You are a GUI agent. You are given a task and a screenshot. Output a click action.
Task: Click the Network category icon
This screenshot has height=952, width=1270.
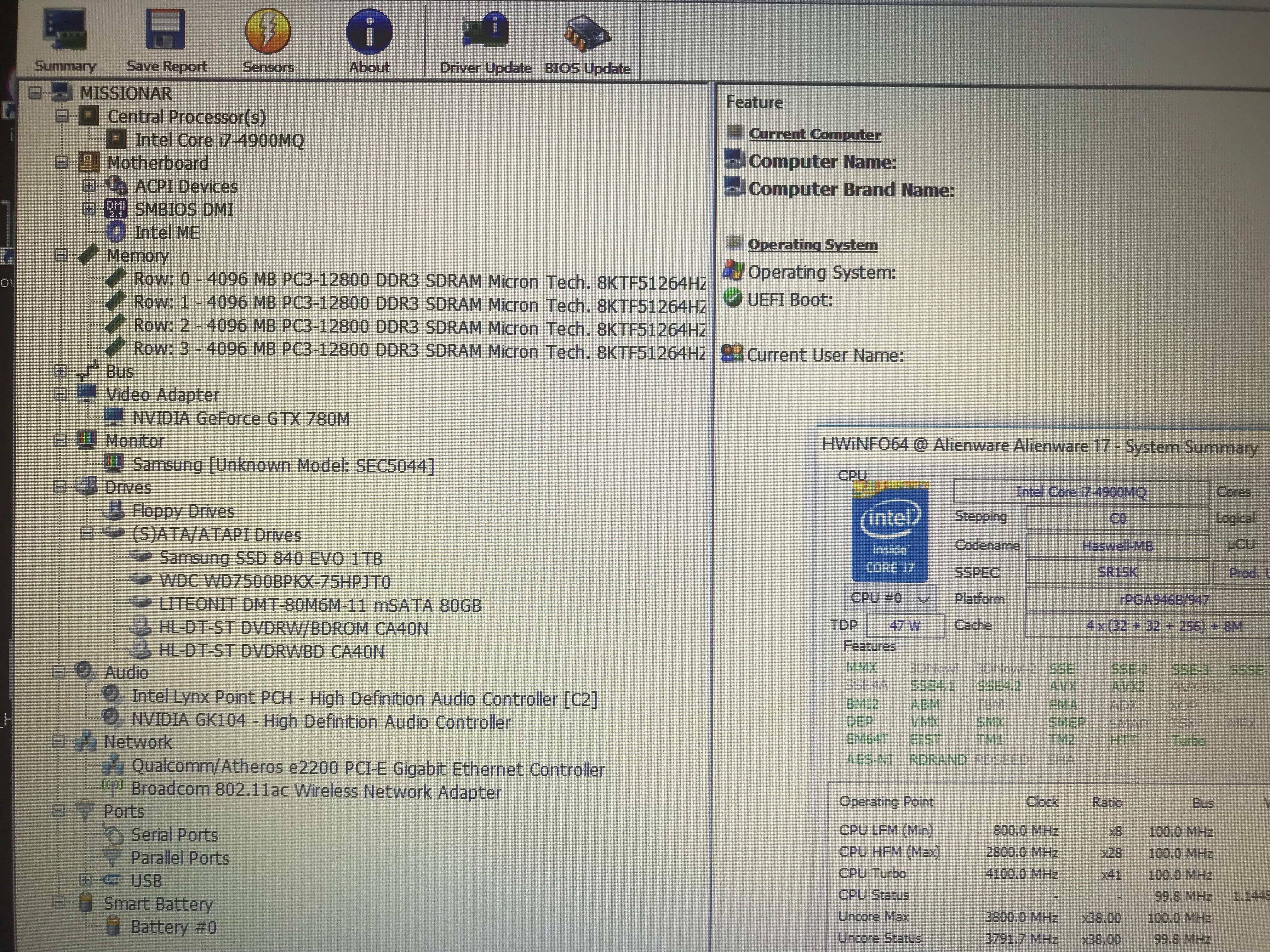[85, 741]
